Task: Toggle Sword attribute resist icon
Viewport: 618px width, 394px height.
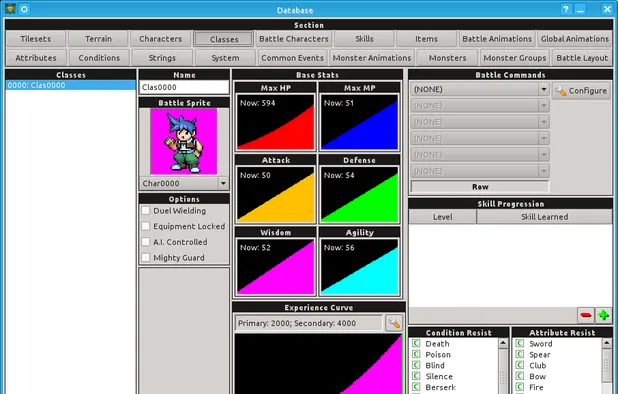Action: pyautogui.click(x=520, y=343)
